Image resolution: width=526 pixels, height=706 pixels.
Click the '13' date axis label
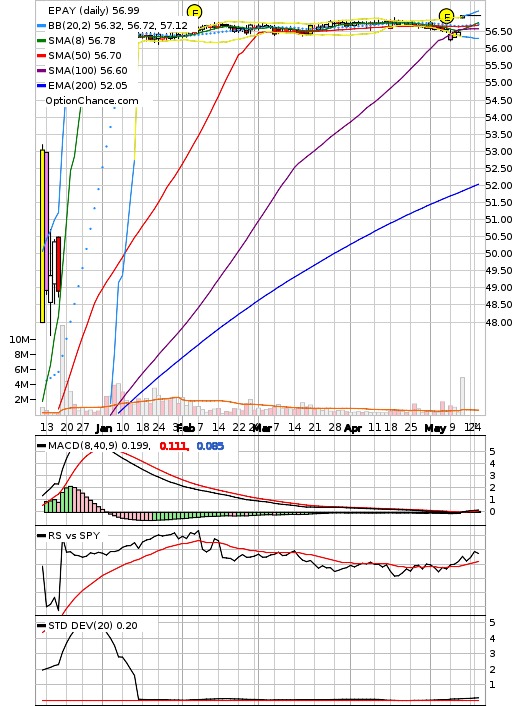pyautogui.click(x=47, y=427)
